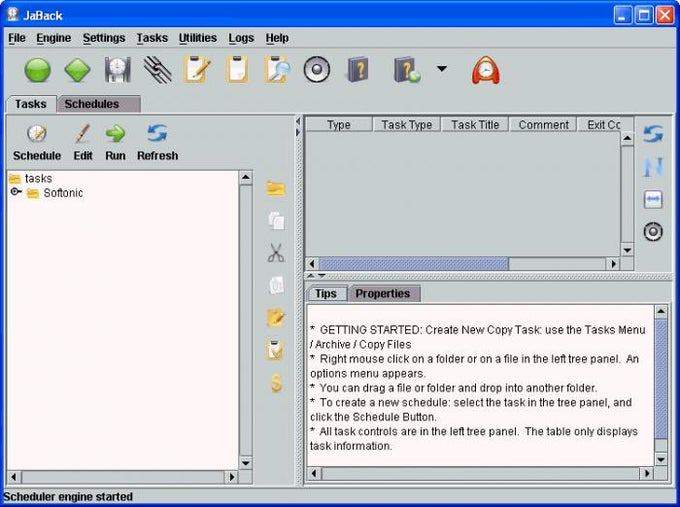680x507 pixels.
Task: Switch to the Tips tab
Action: tap(327, 294)
